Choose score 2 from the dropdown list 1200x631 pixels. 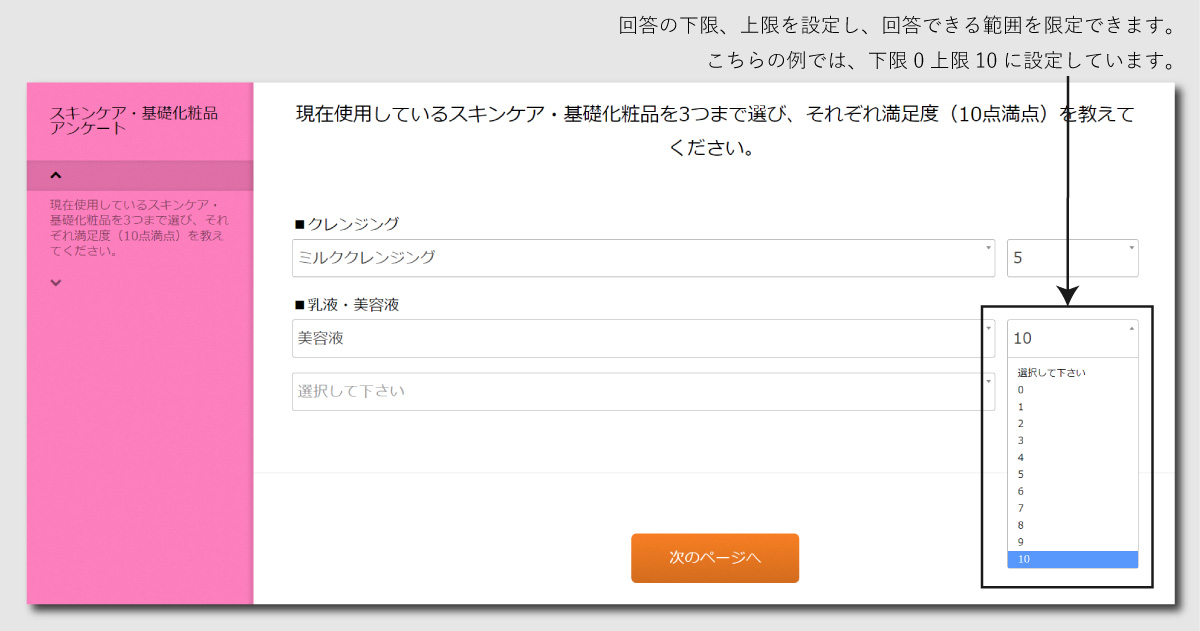click(x=1072, y=424)
